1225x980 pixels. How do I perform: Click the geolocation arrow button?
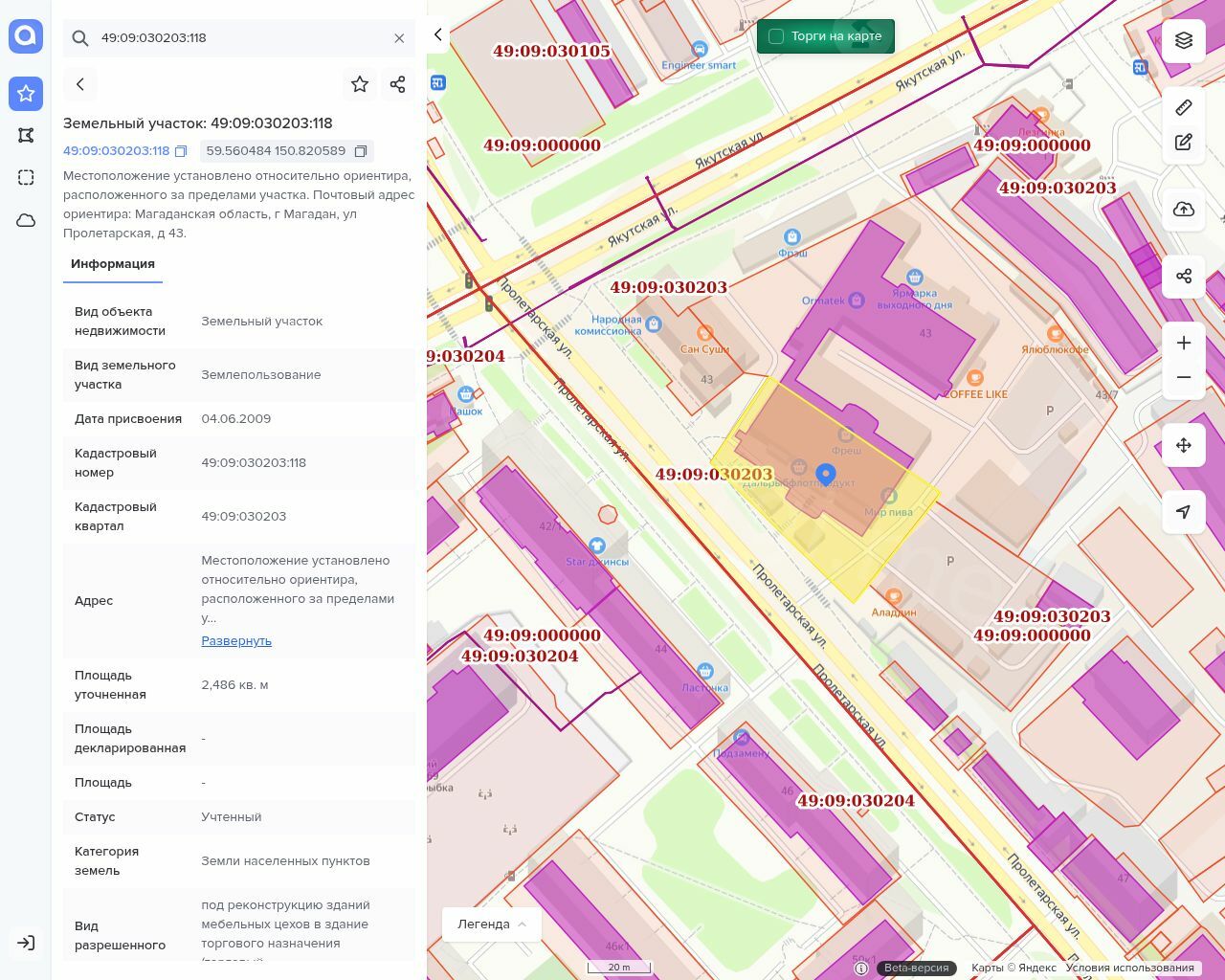tap(1184, 512)
